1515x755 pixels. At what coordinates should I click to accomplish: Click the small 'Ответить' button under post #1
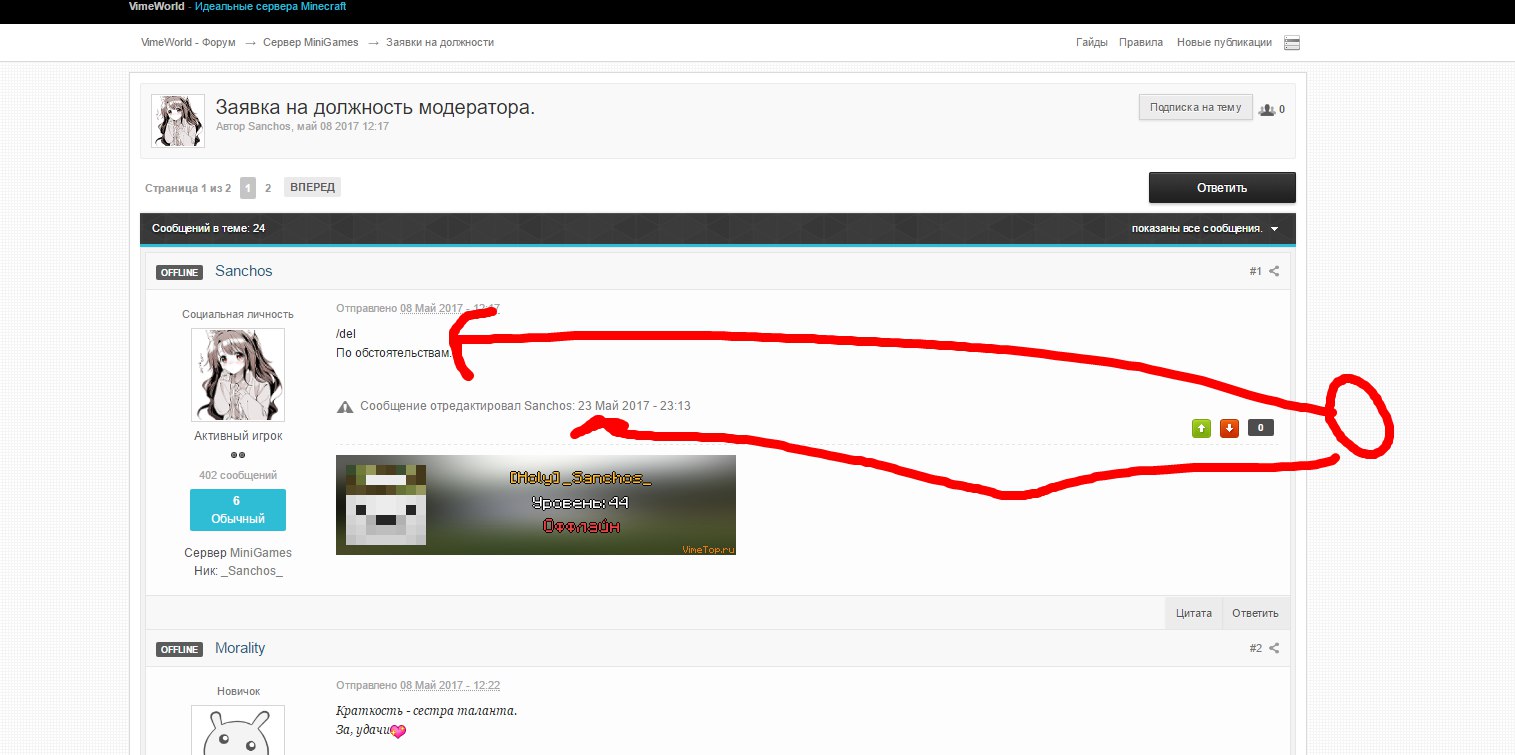(1256, 613)
